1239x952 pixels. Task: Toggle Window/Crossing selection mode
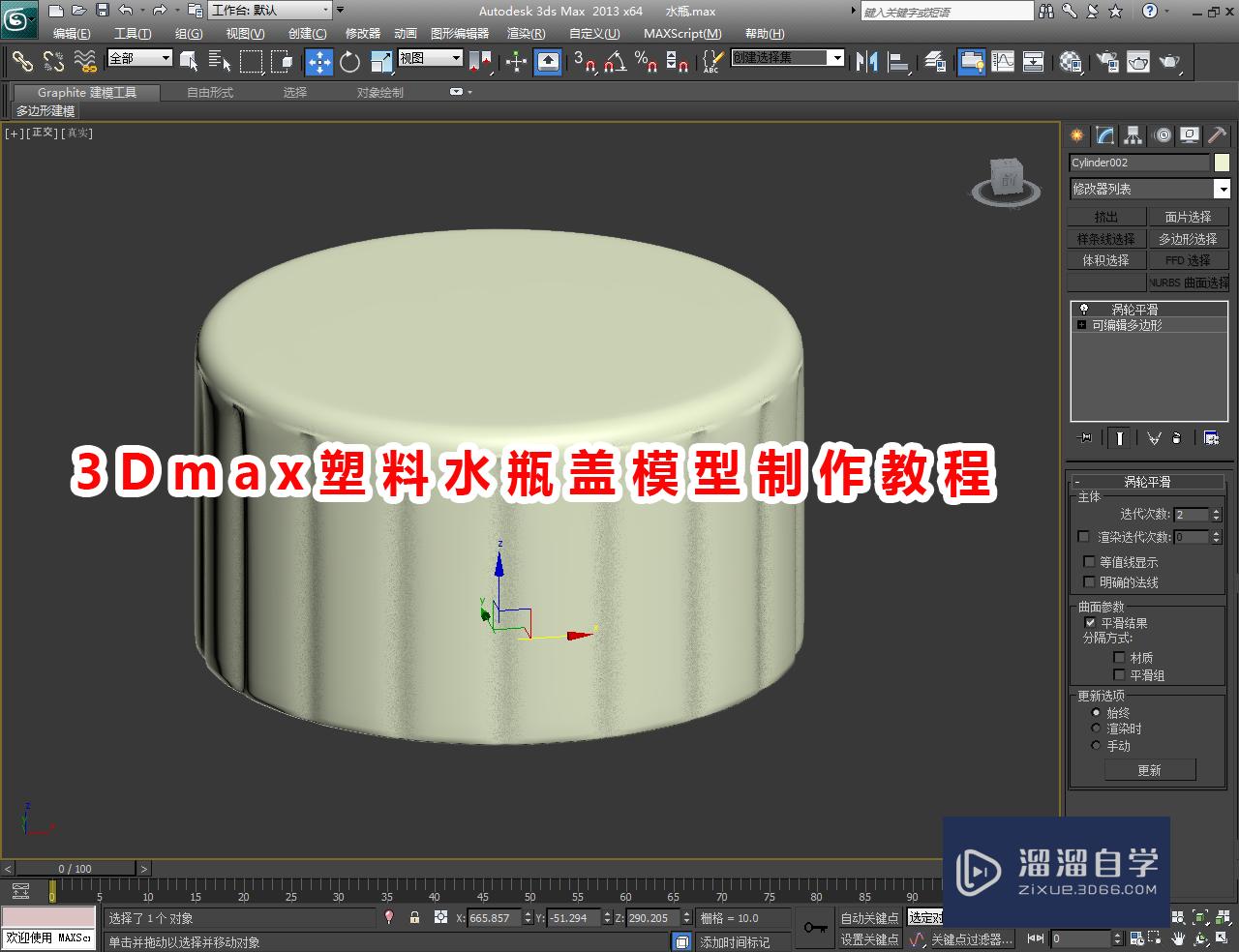click(282, 61)
